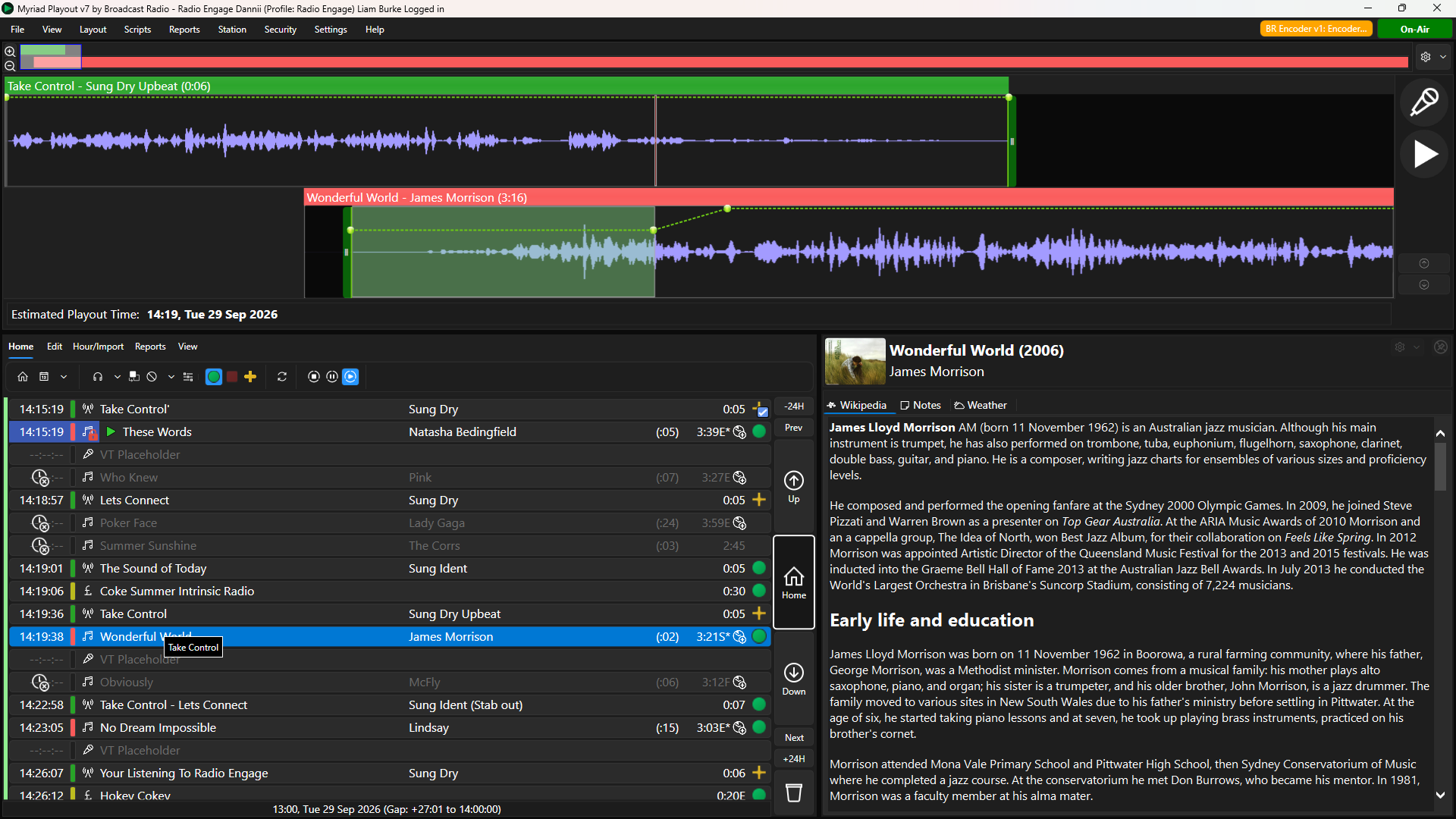1456x819 pixels.
Task: Expand the dropdown next to calendar icon
Action: pyautogui.click(x=64, y=377)
